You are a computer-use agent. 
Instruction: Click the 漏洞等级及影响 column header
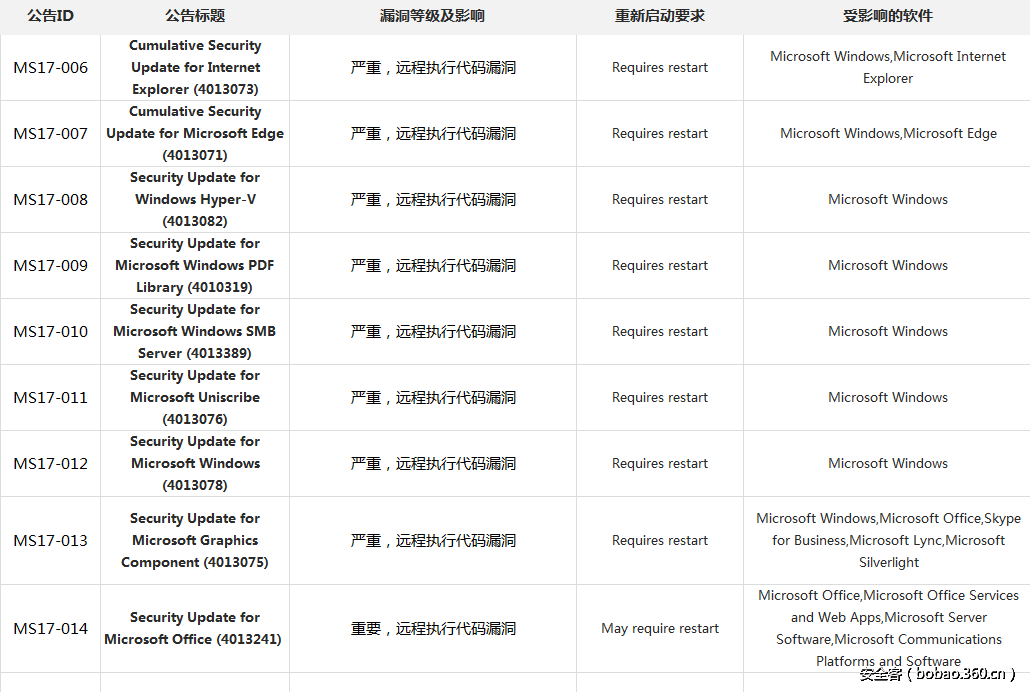[x=432, y=16]
